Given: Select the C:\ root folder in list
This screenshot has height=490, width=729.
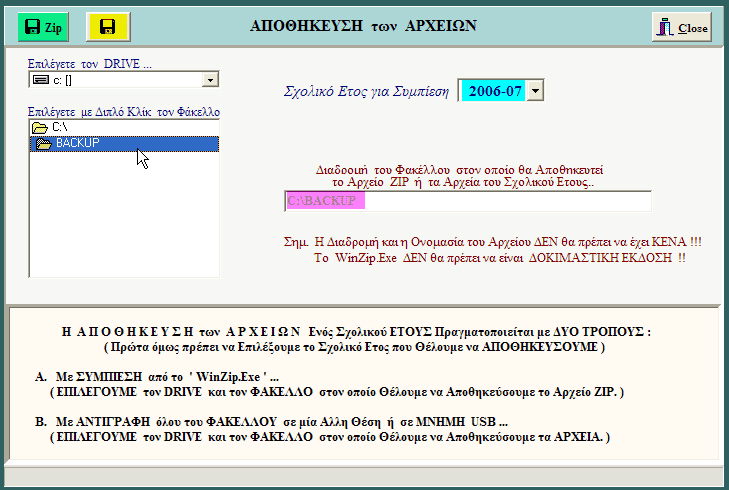Looking at the screenshot, I should click(x=60, y=128).
